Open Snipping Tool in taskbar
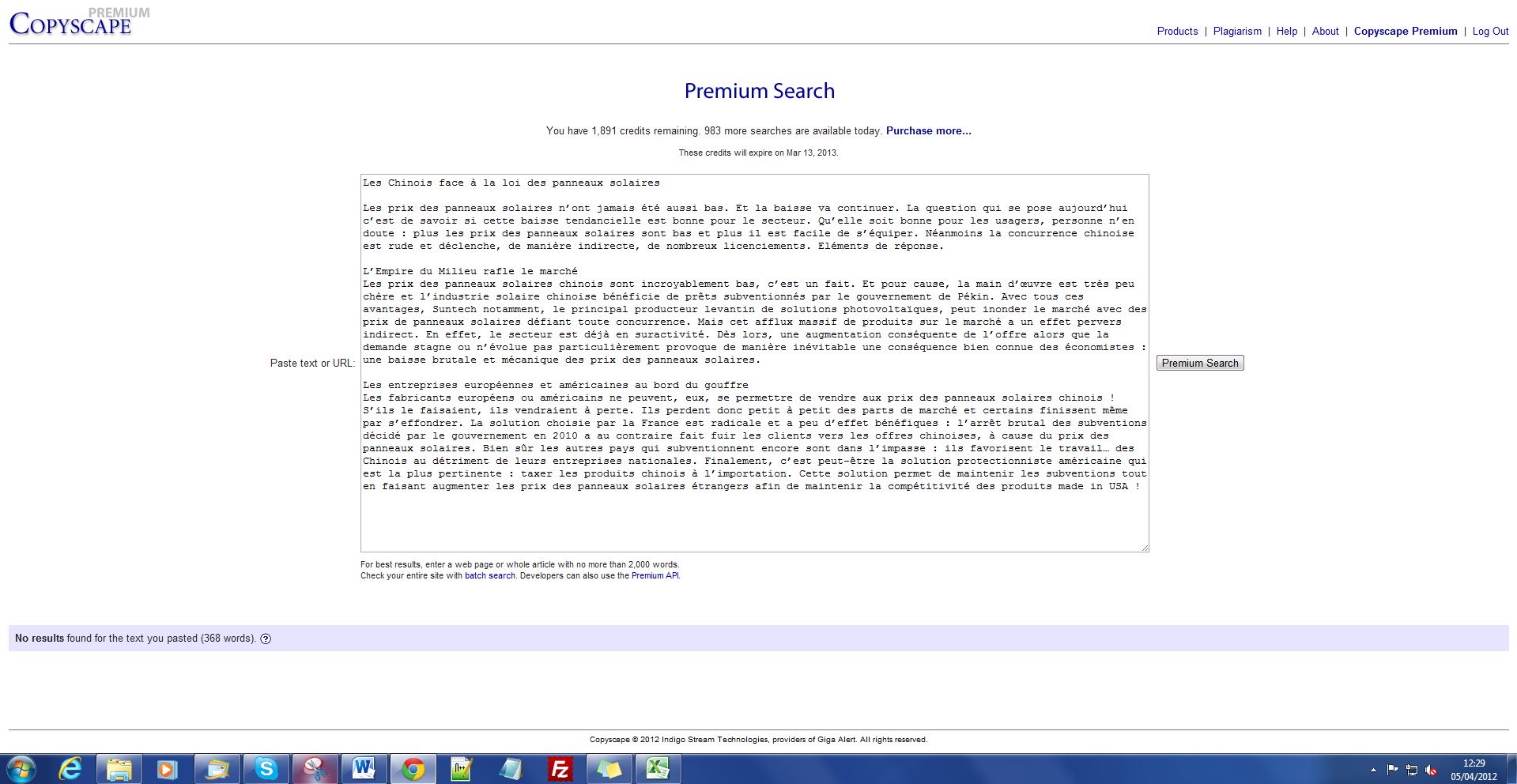 coord(315,768)
